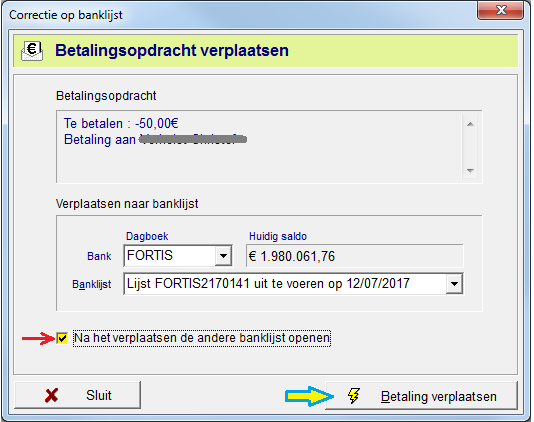Select the FORTIS bank combo box
The image size is (534, 422).
(x=178, y=255)
